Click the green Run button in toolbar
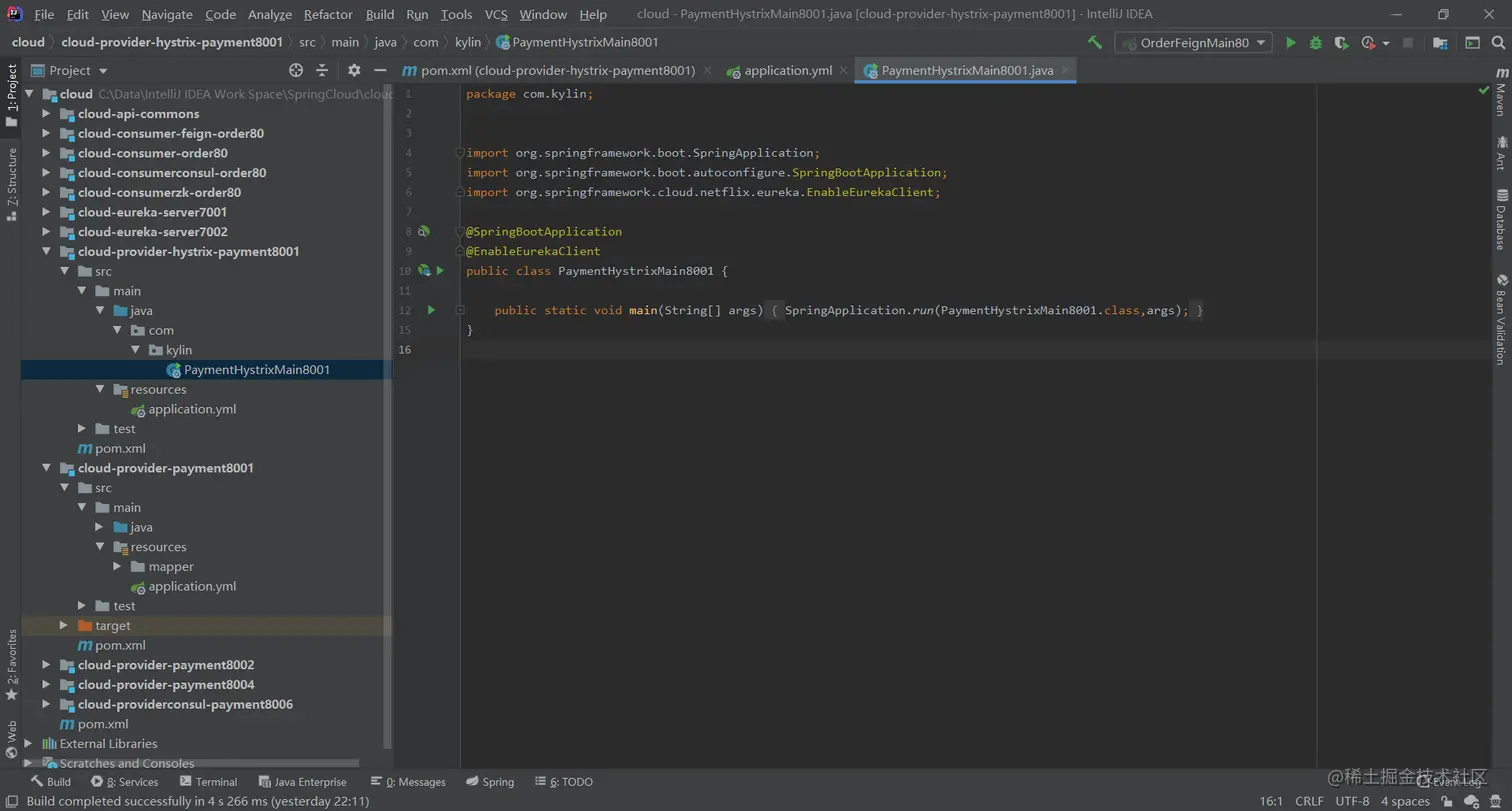The width and height of the screenshot is (1512, 811). (x=1290, y=43)
